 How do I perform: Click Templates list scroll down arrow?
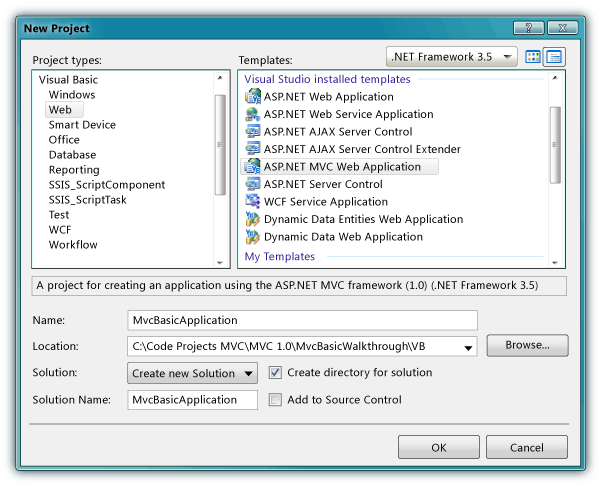[x=555, y=263]
